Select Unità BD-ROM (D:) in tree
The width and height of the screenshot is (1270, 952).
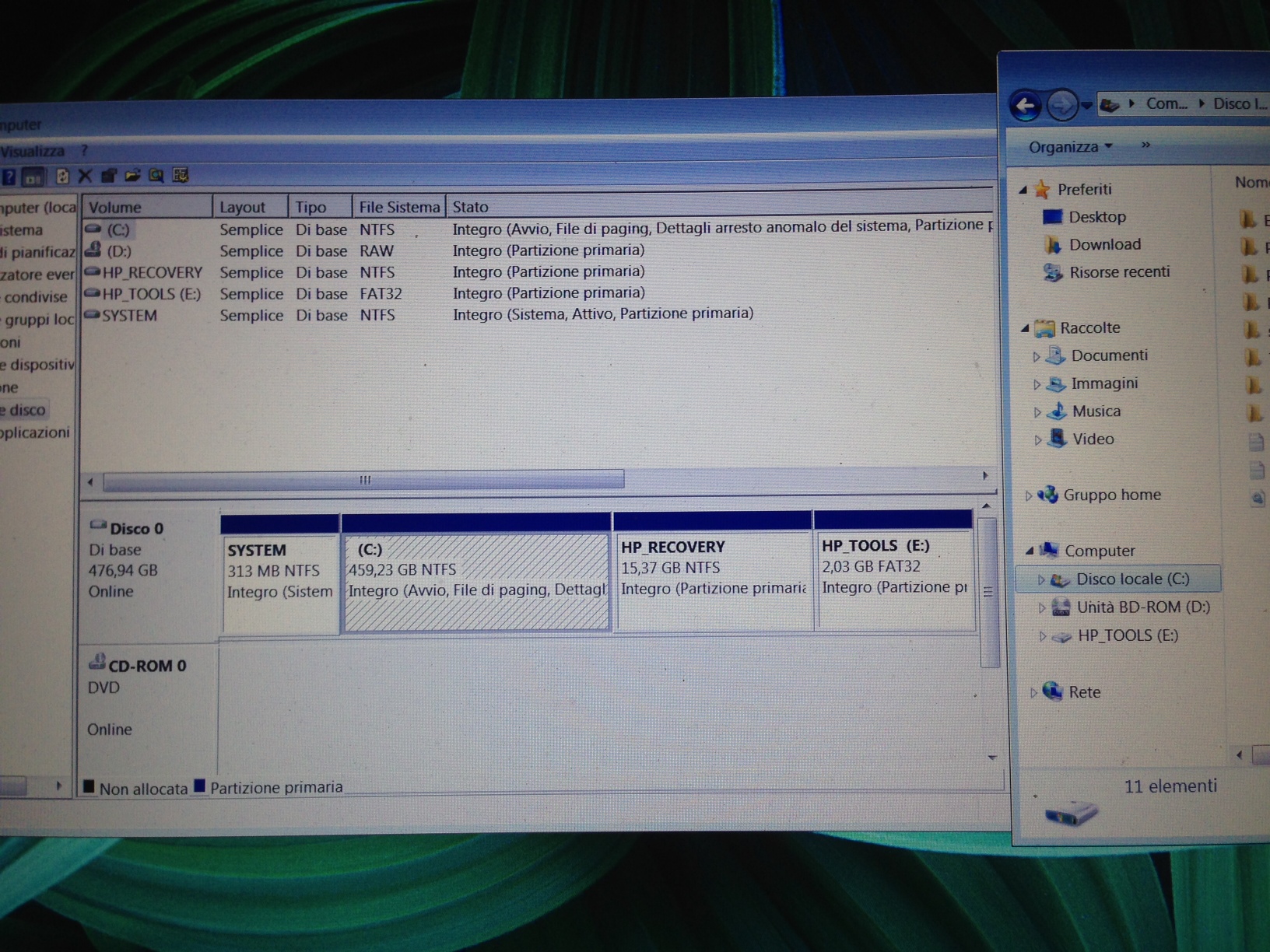point(1142,607)
